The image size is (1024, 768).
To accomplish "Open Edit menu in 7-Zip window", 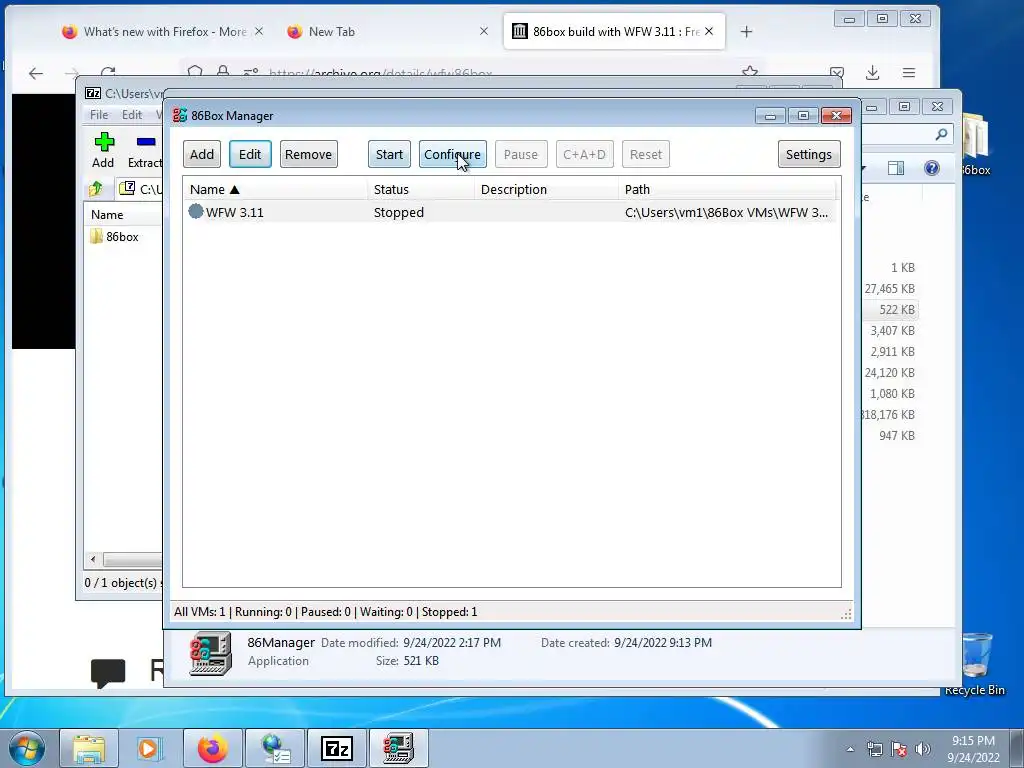I will (x=132, y=114).
